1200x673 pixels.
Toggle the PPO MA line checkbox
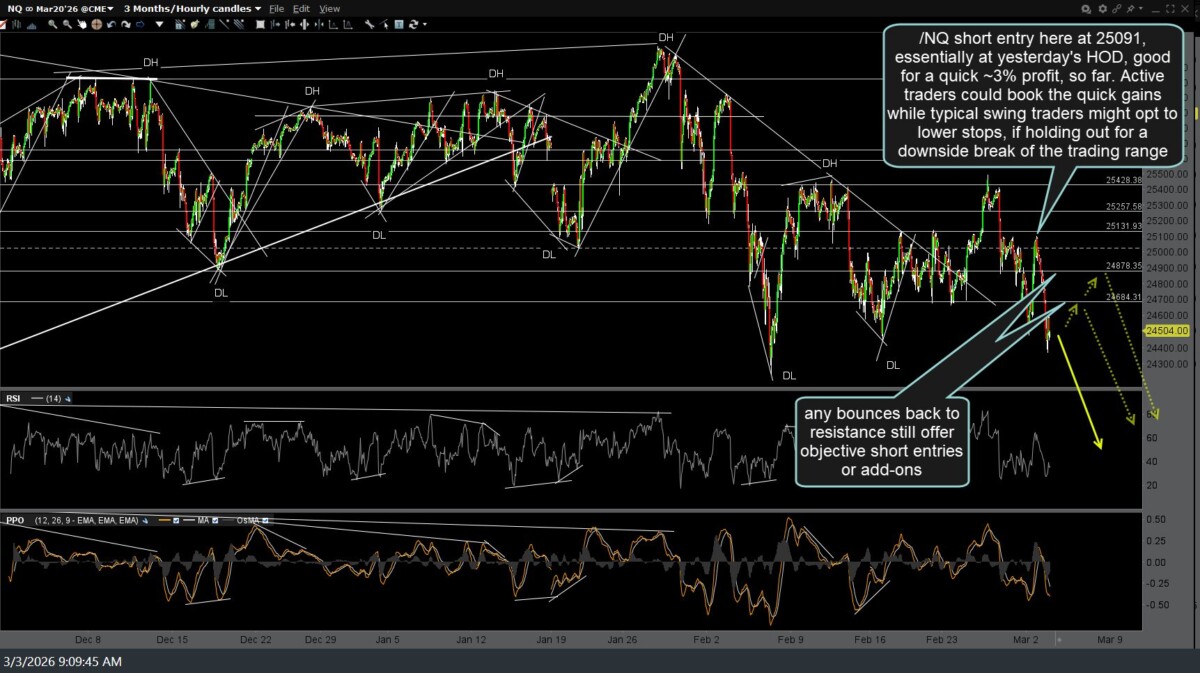click(215, 520)
